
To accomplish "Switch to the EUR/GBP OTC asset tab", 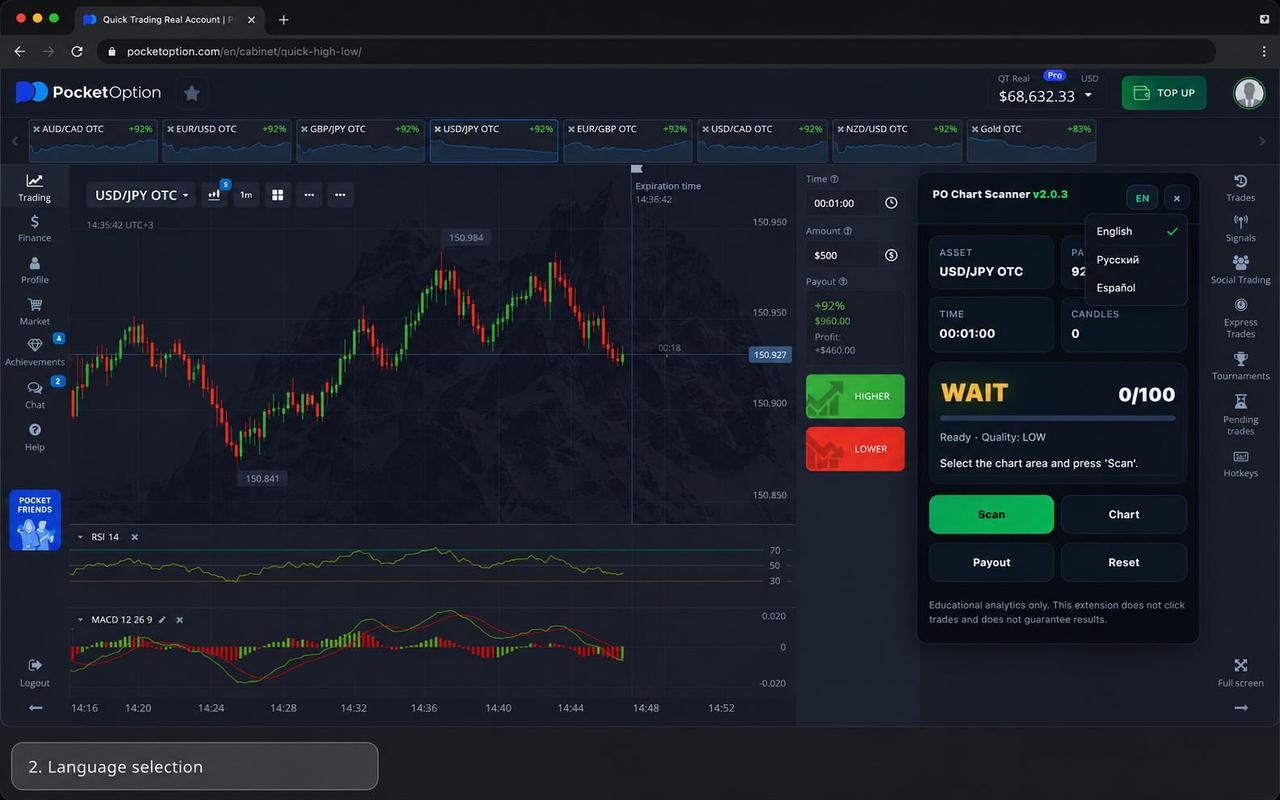I will (x=628, y=141).
